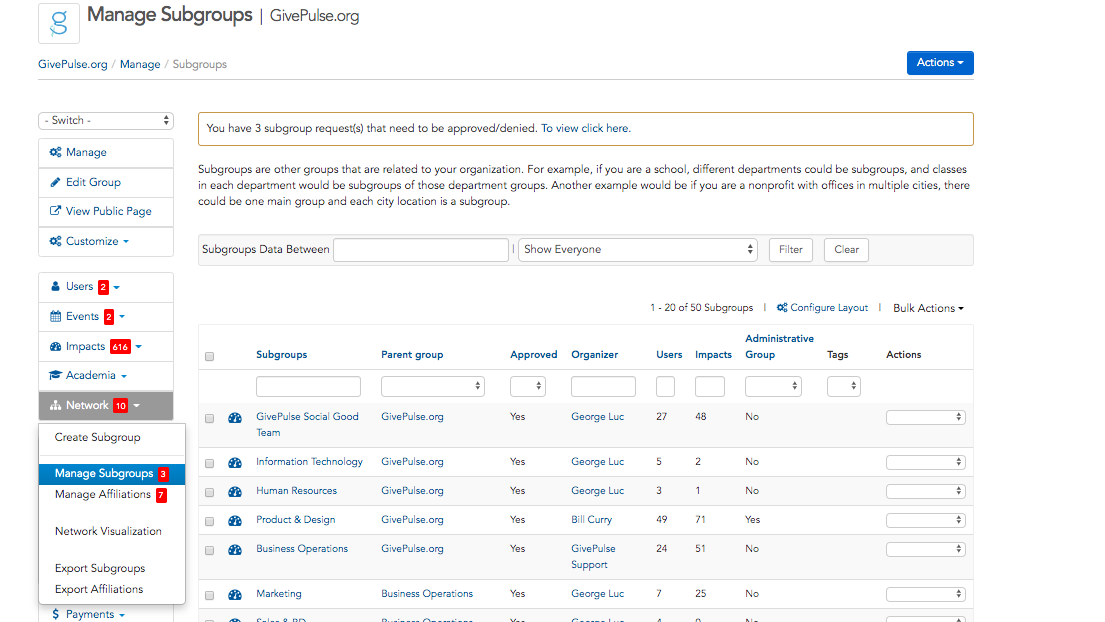Image resolution: width=1105 pixels, height=622 pixels.
Task: Open the Show Everyone dropdown
Action: tap(638, 249)
